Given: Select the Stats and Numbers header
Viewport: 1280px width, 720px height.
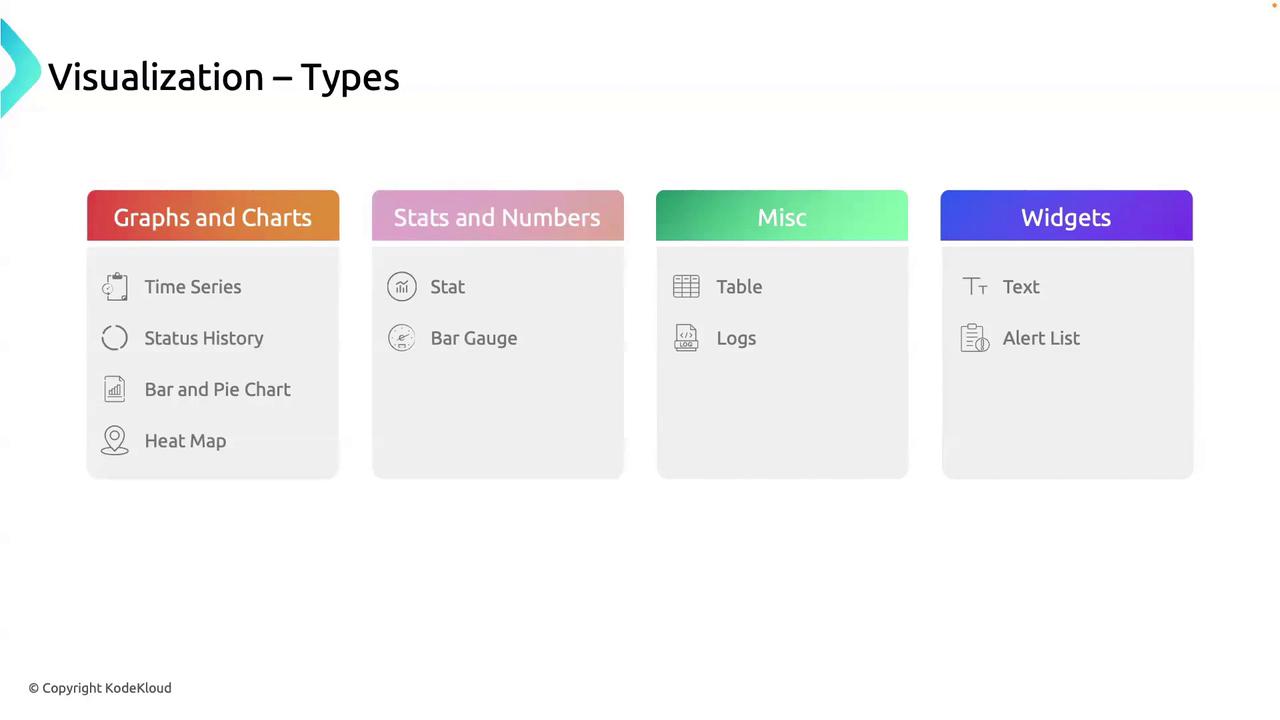Looking at the screenshot, I should (497, 217).
